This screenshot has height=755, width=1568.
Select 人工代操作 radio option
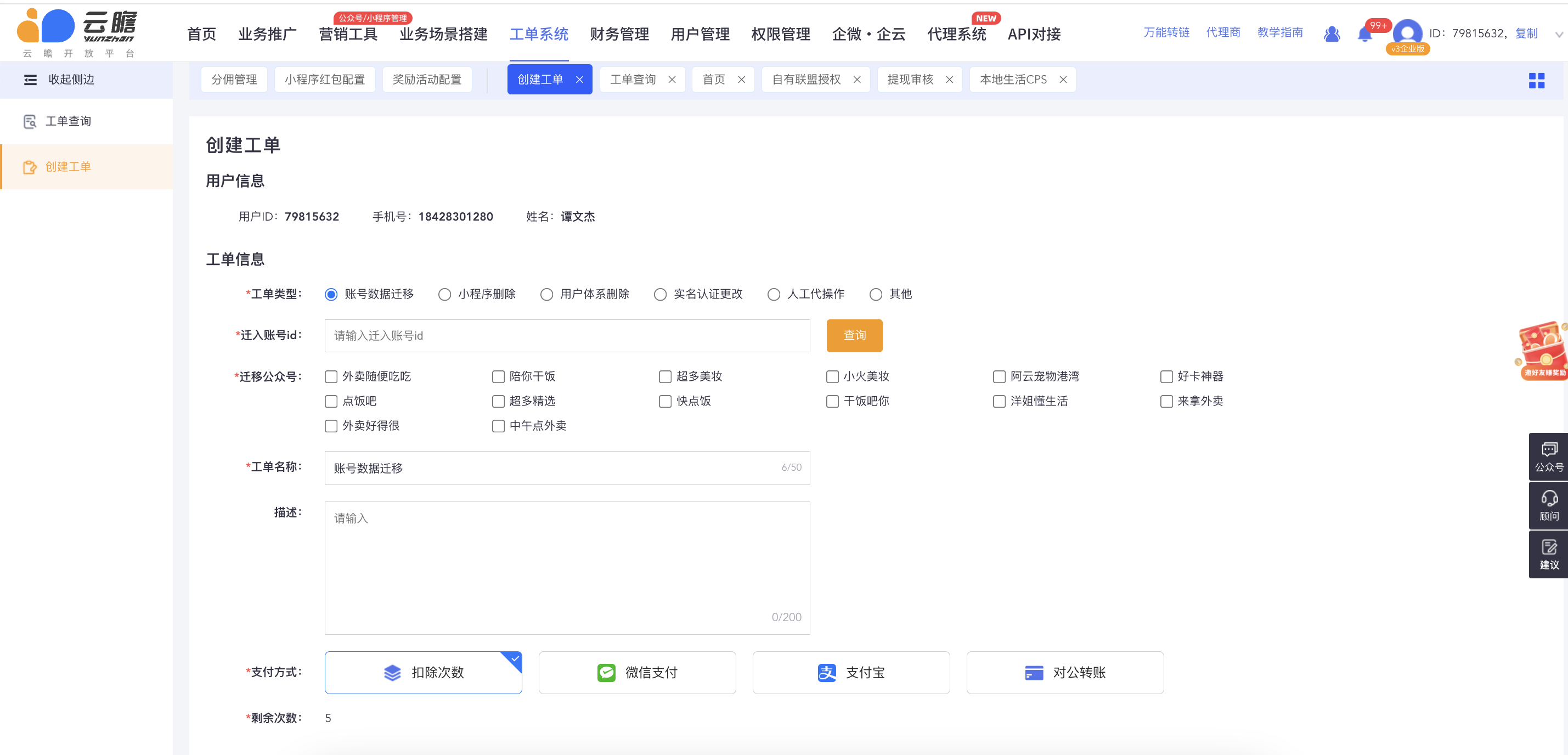pyautogui.click(x=774, y=295)
